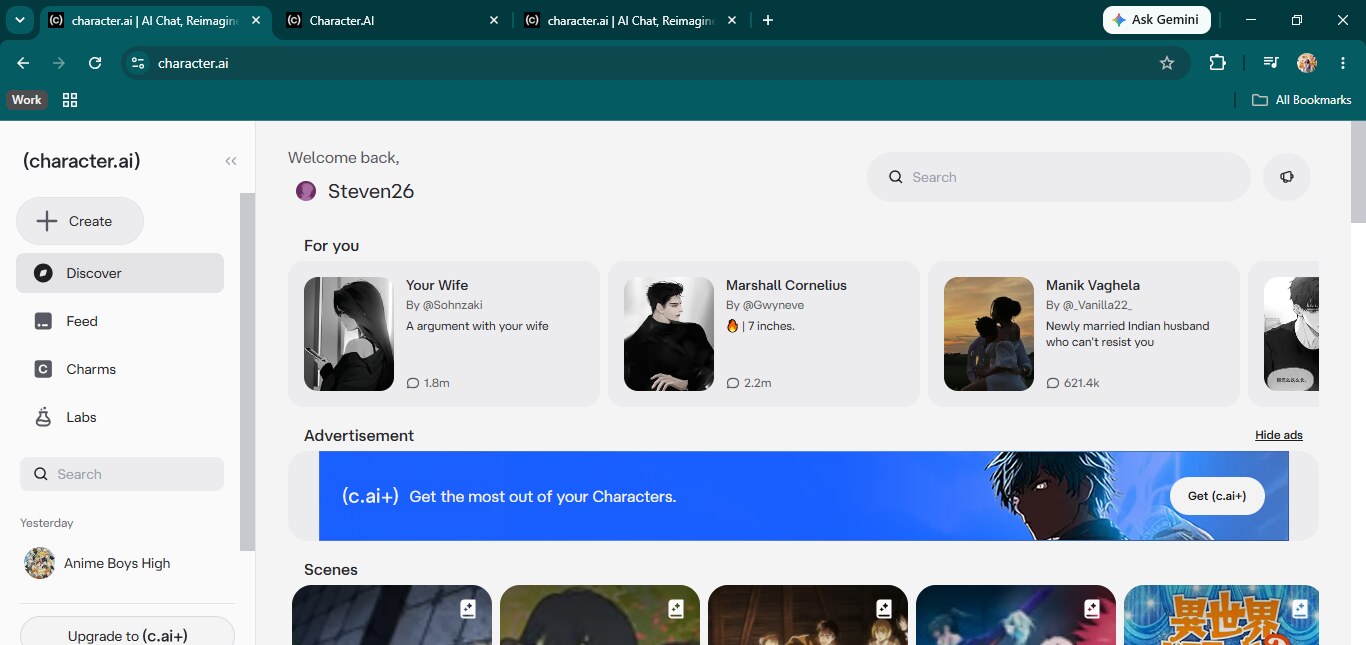Open a new browser tab

[768, 20]
